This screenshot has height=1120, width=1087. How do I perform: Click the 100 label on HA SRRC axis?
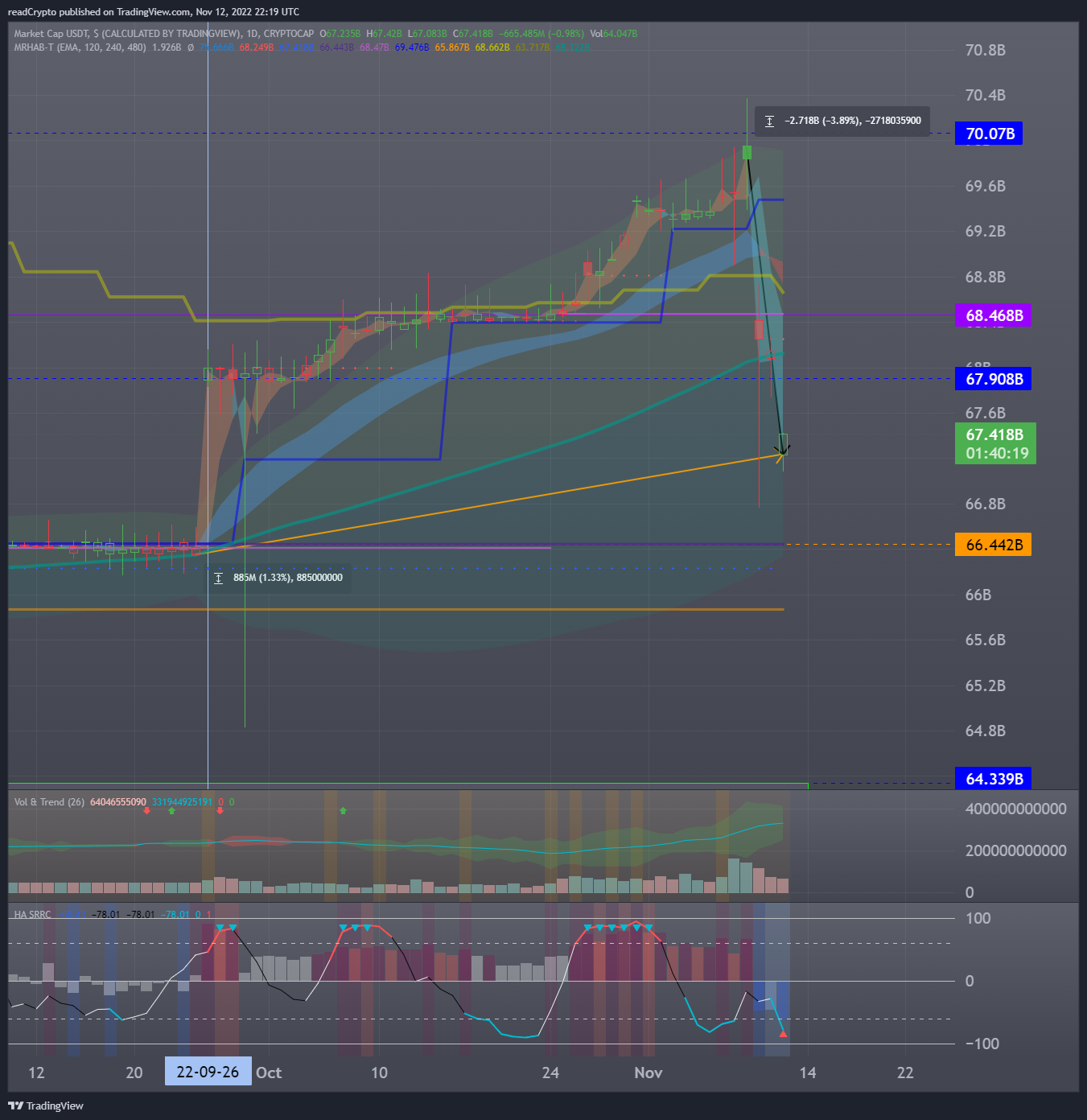pos(978,918)
